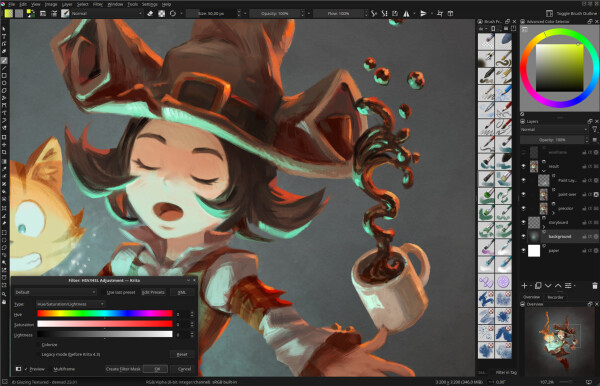Duplicate the layer using the copy icon
The image size is (600, 386).
point(538,286)
